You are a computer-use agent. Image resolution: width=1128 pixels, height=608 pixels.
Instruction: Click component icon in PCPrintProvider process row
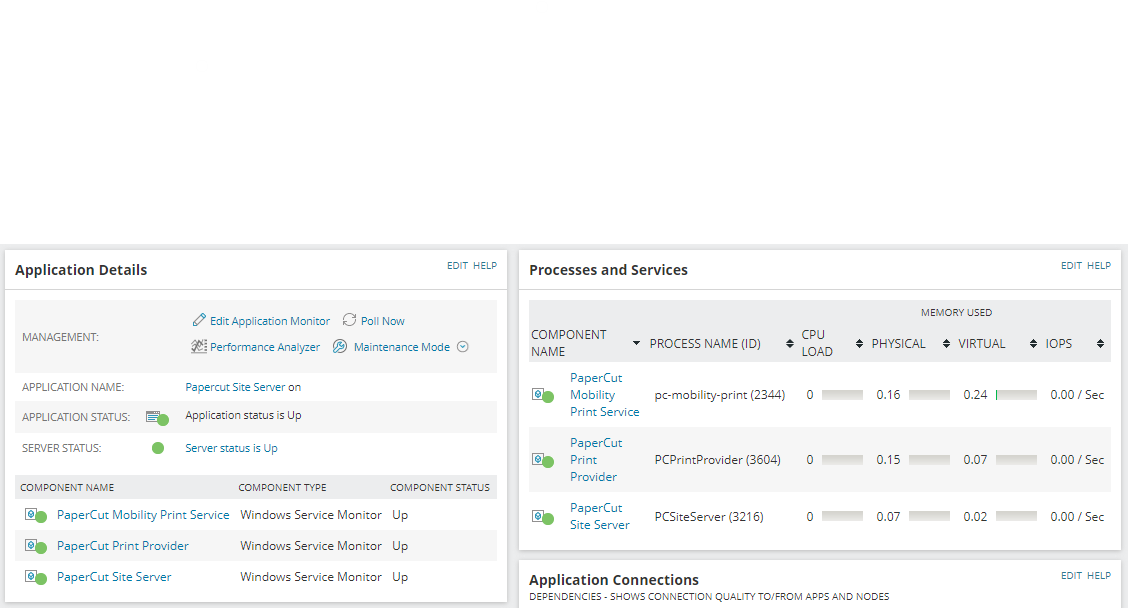pos(542,460)
